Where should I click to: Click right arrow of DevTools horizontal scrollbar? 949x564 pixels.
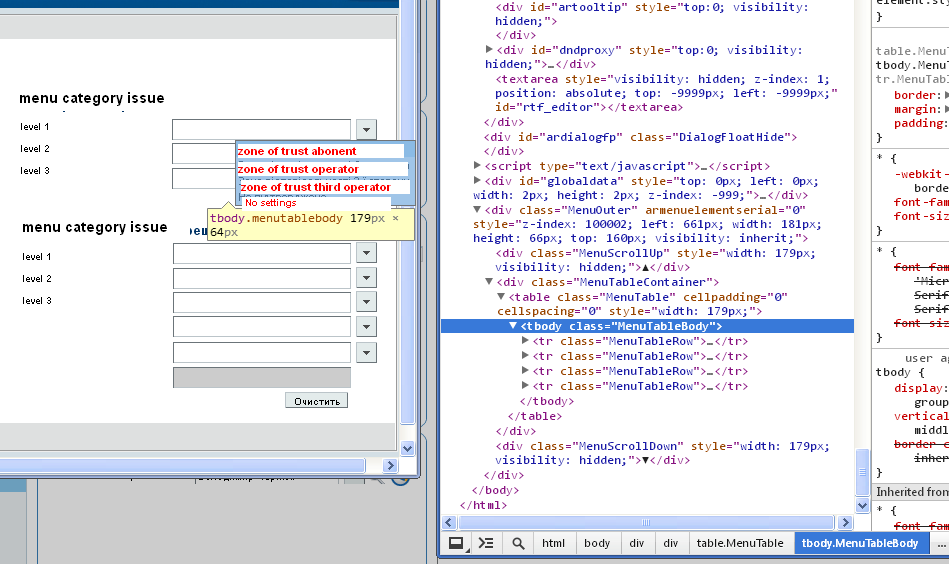click(x=846, y=522)
